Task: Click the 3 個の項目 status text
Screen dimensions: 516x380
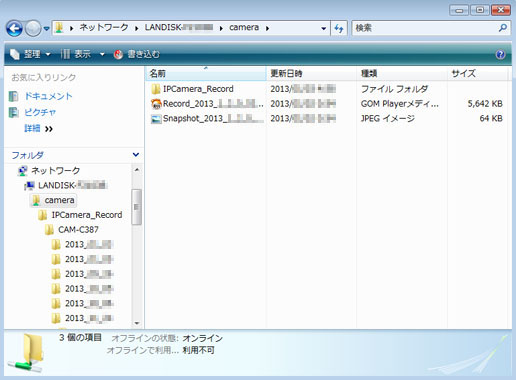Action: point(80,338)
